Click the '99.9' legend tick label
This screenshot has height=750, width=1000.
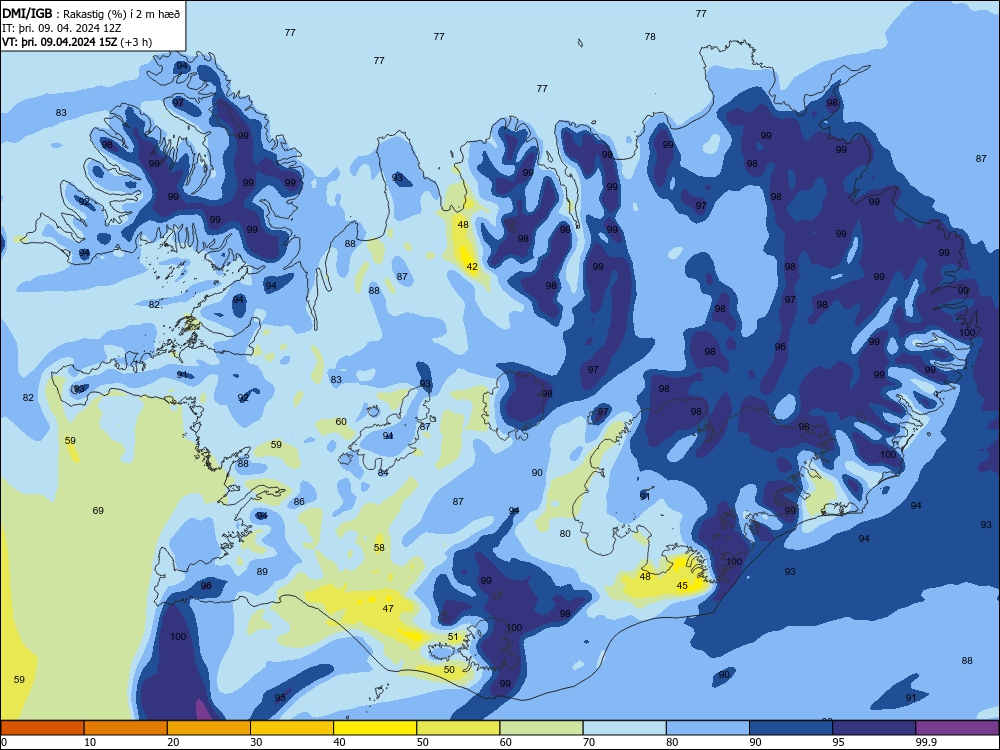926,742
